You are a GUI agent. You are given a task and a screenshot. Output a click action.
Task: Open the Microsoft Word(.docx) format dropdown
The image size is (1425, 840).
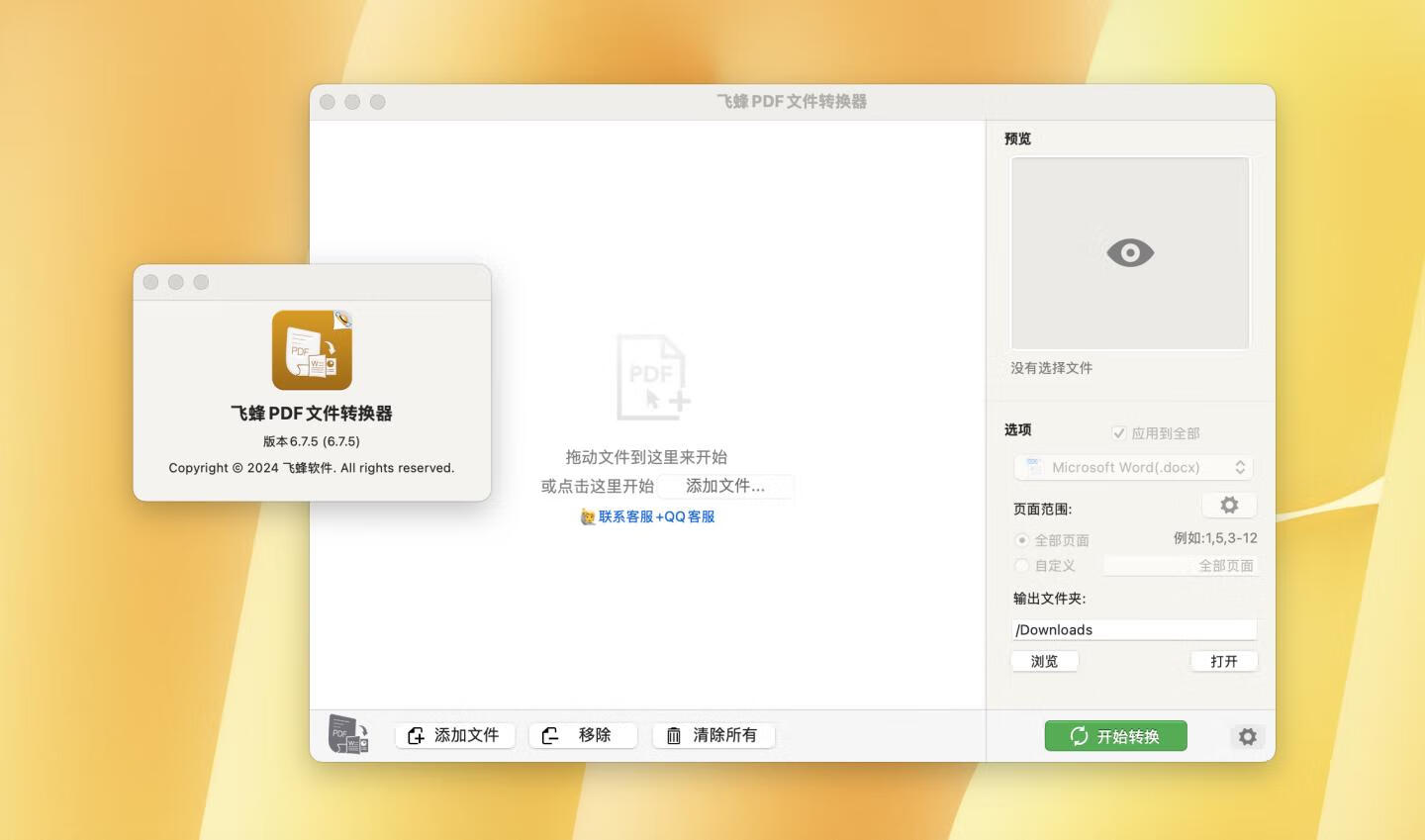click(x=1133, y=467)
